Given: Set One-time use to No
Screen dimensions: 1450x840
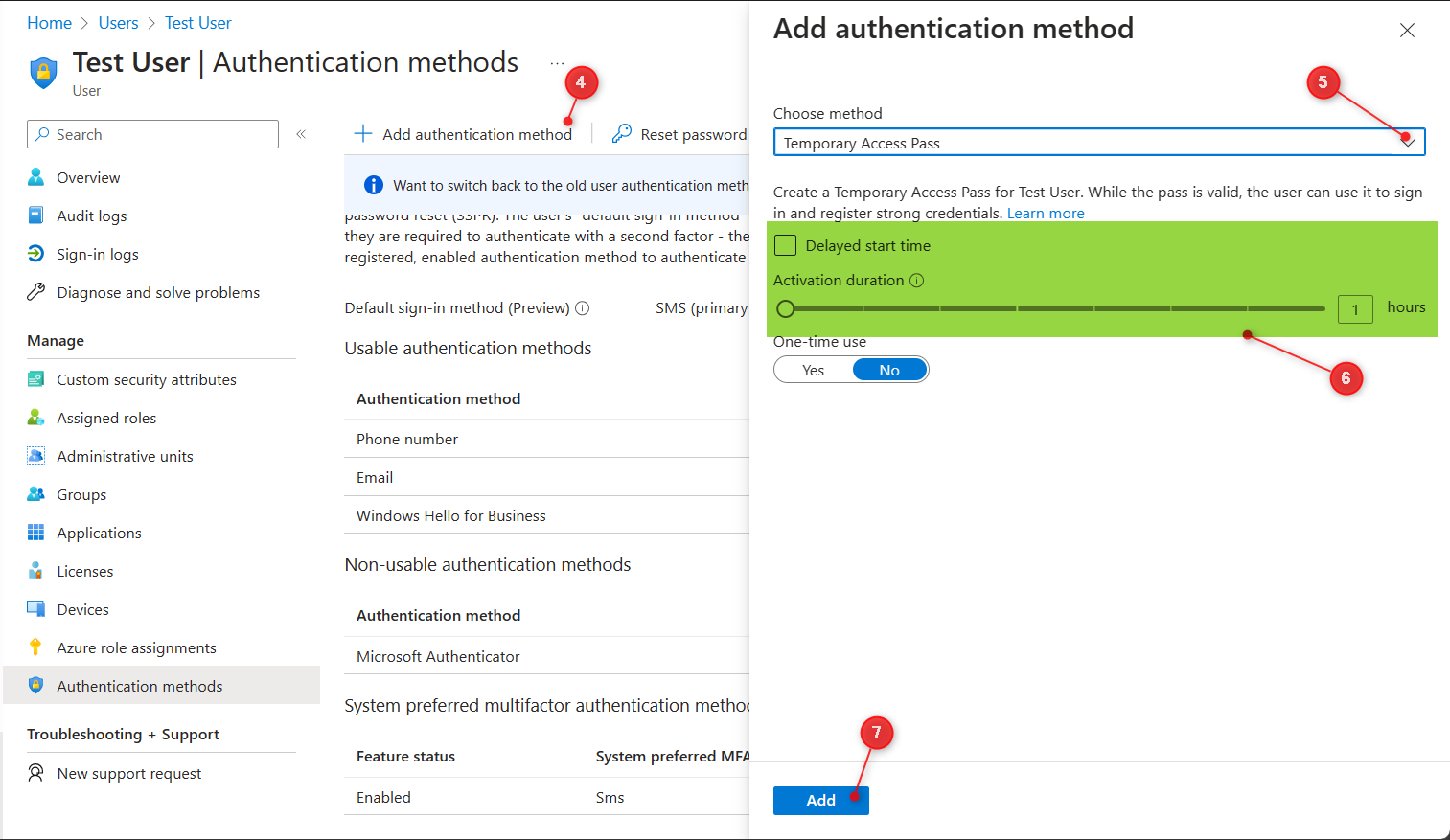Looking at the screenshot, I should pyautogui.click(x=889, y=370).
